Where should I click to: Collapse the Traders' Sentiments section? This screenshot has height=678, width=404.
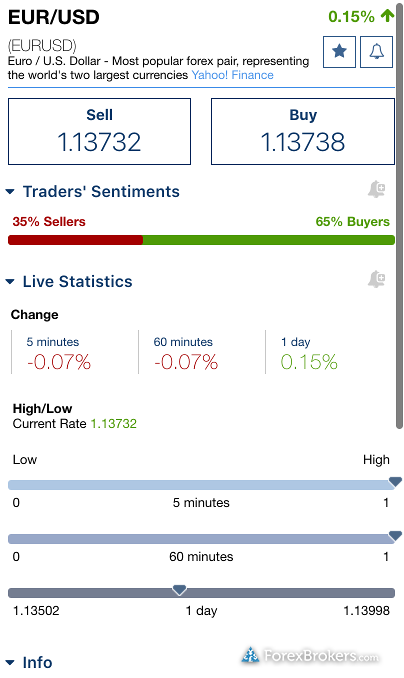point(10,191)
